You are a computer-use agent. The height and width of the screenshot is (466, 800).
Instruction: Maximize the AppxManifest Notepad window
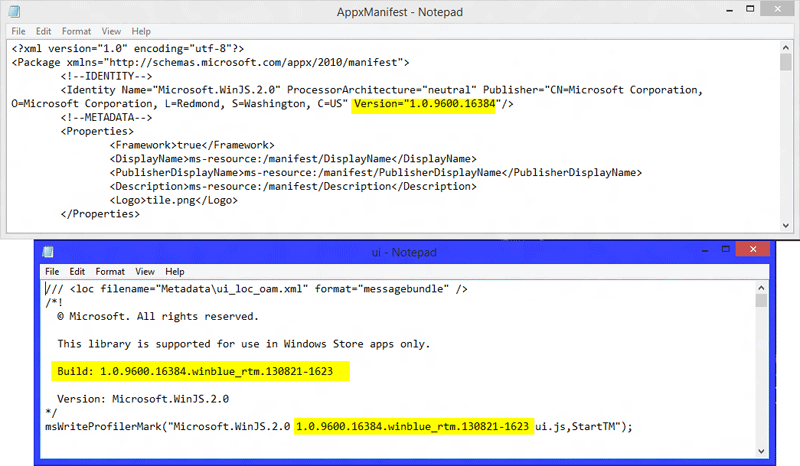click(750, 9)
